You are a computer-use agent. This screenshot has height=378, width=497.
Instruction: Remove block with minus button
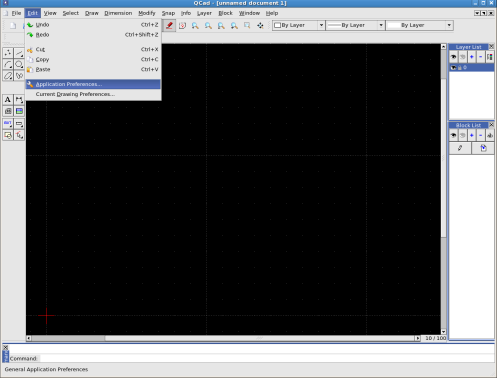(x=481, y=135)
